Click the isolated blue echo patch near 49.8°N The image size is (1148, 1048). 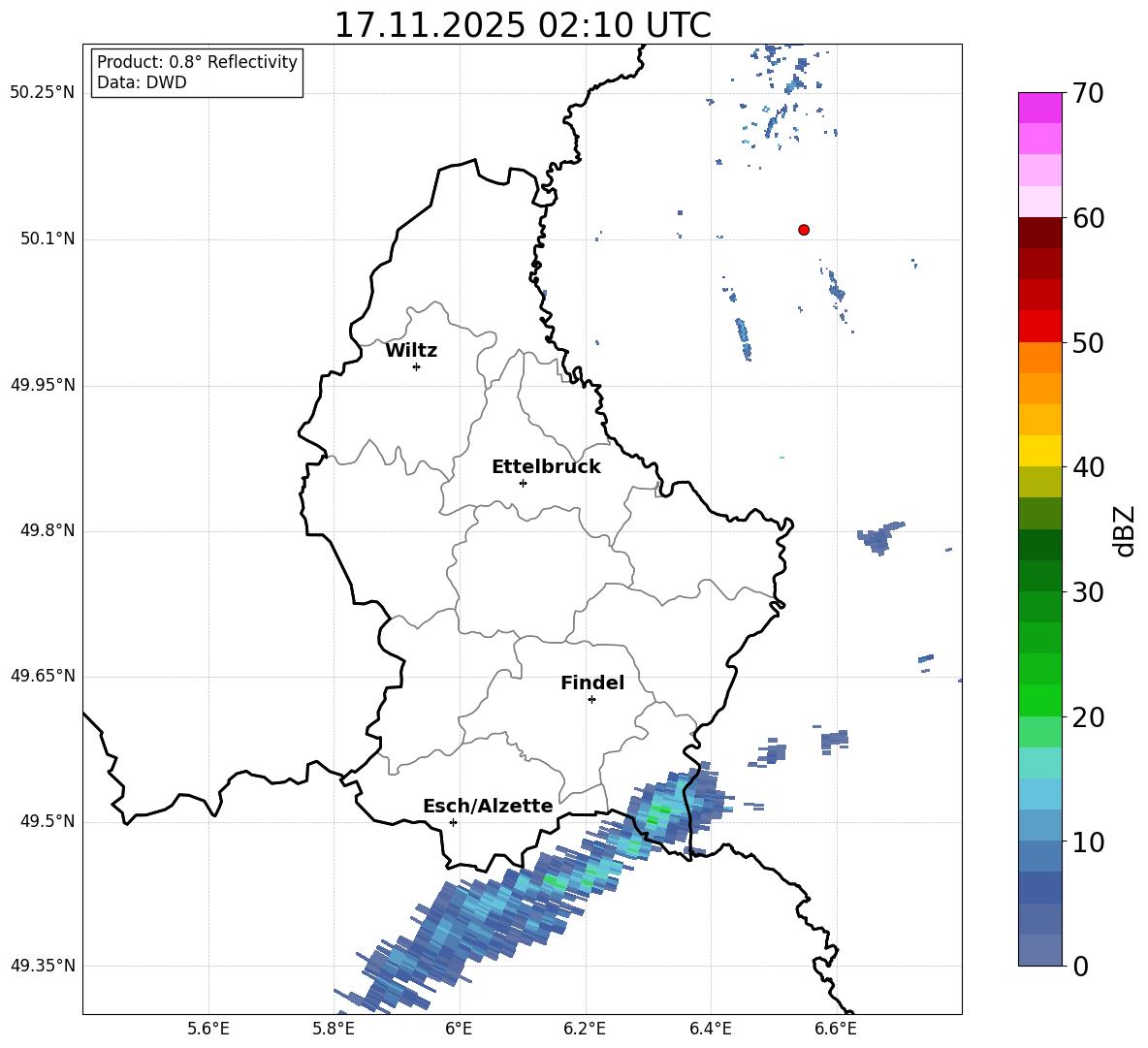880,538
